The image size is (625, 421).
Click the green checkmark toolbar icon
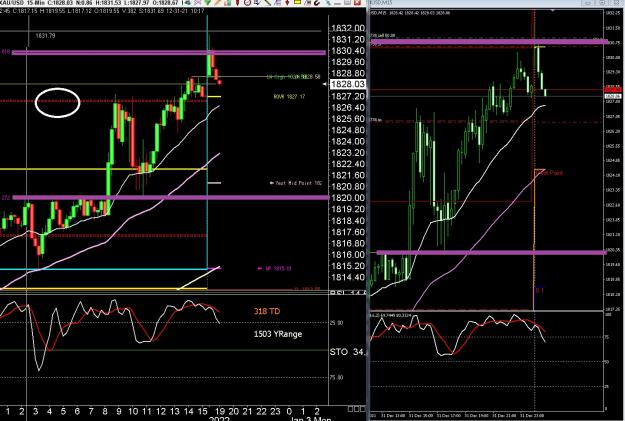coord(207,2)
